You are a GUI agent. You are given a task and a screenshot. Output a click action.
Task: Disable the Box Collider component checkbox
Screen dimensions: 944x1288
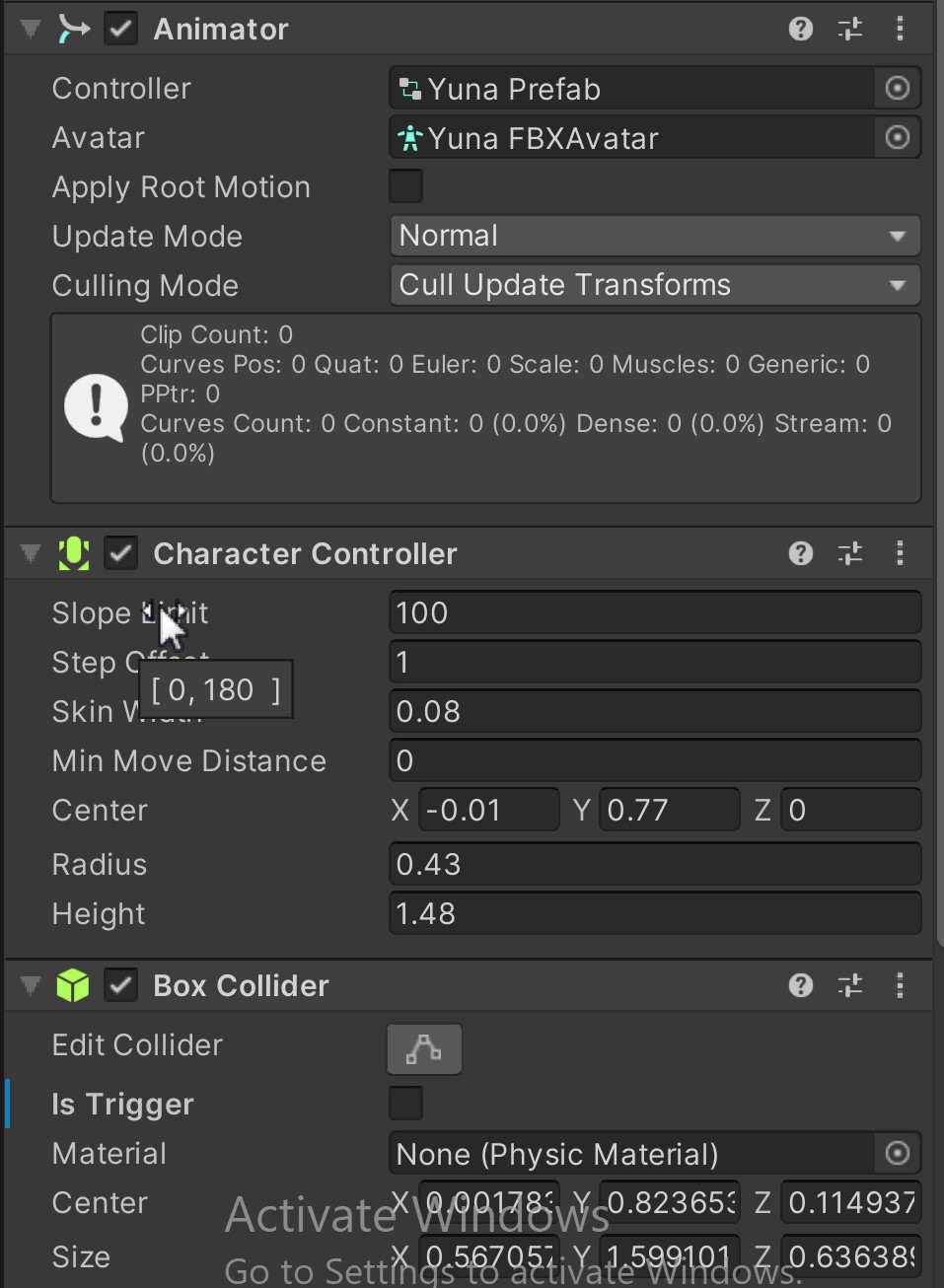[121, 985]
